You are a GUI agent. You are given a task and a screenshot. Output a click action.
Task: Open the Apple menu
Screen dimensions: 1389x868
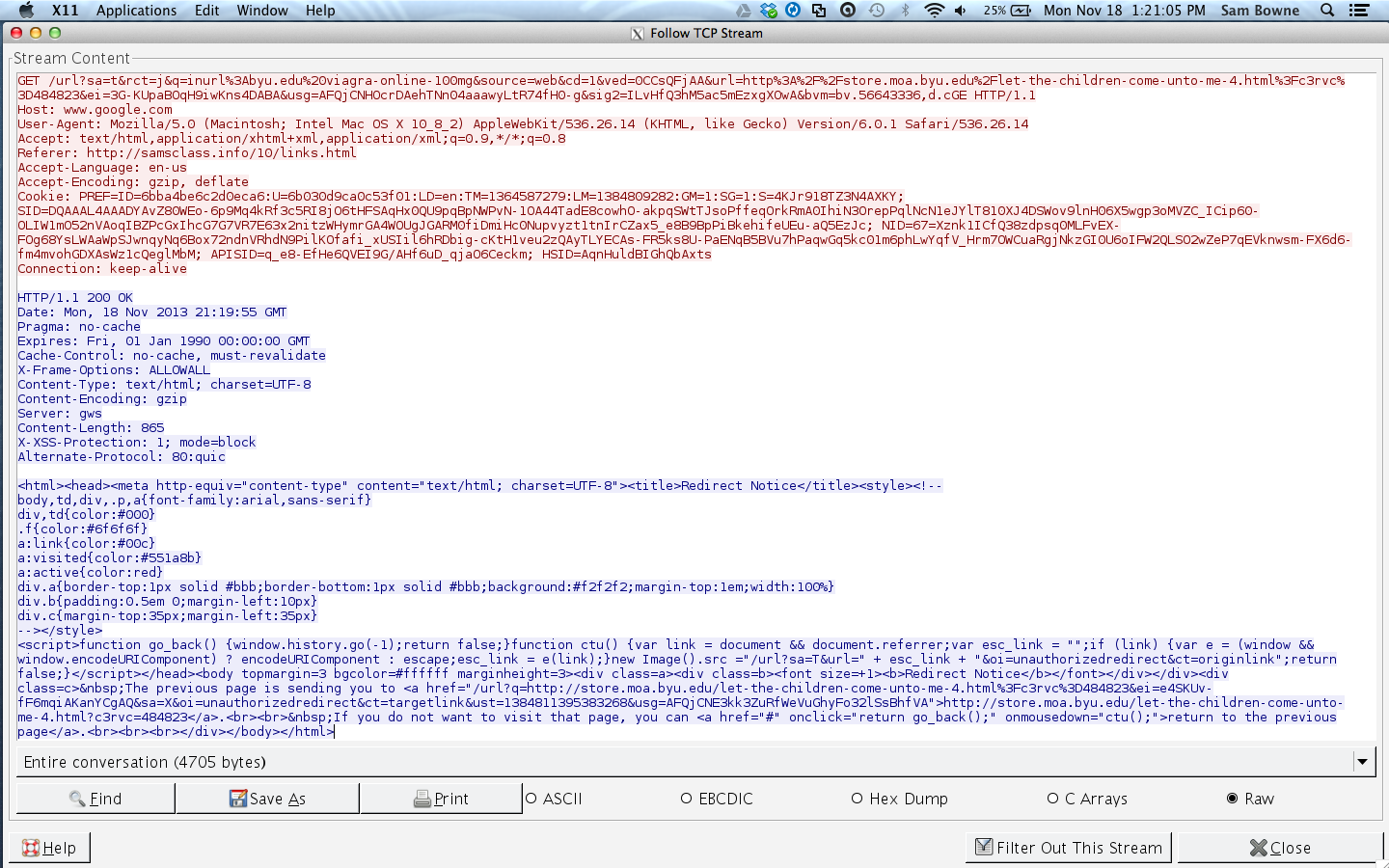[x=26, y=11]
